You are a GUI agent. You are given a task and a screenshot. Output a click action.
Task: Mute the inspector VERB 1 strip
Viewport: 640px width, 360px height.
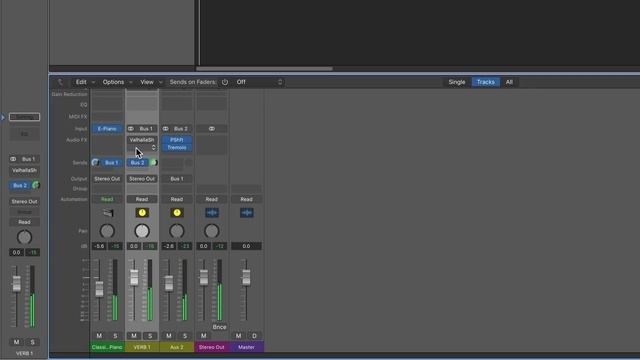click(x=16, y=342)
